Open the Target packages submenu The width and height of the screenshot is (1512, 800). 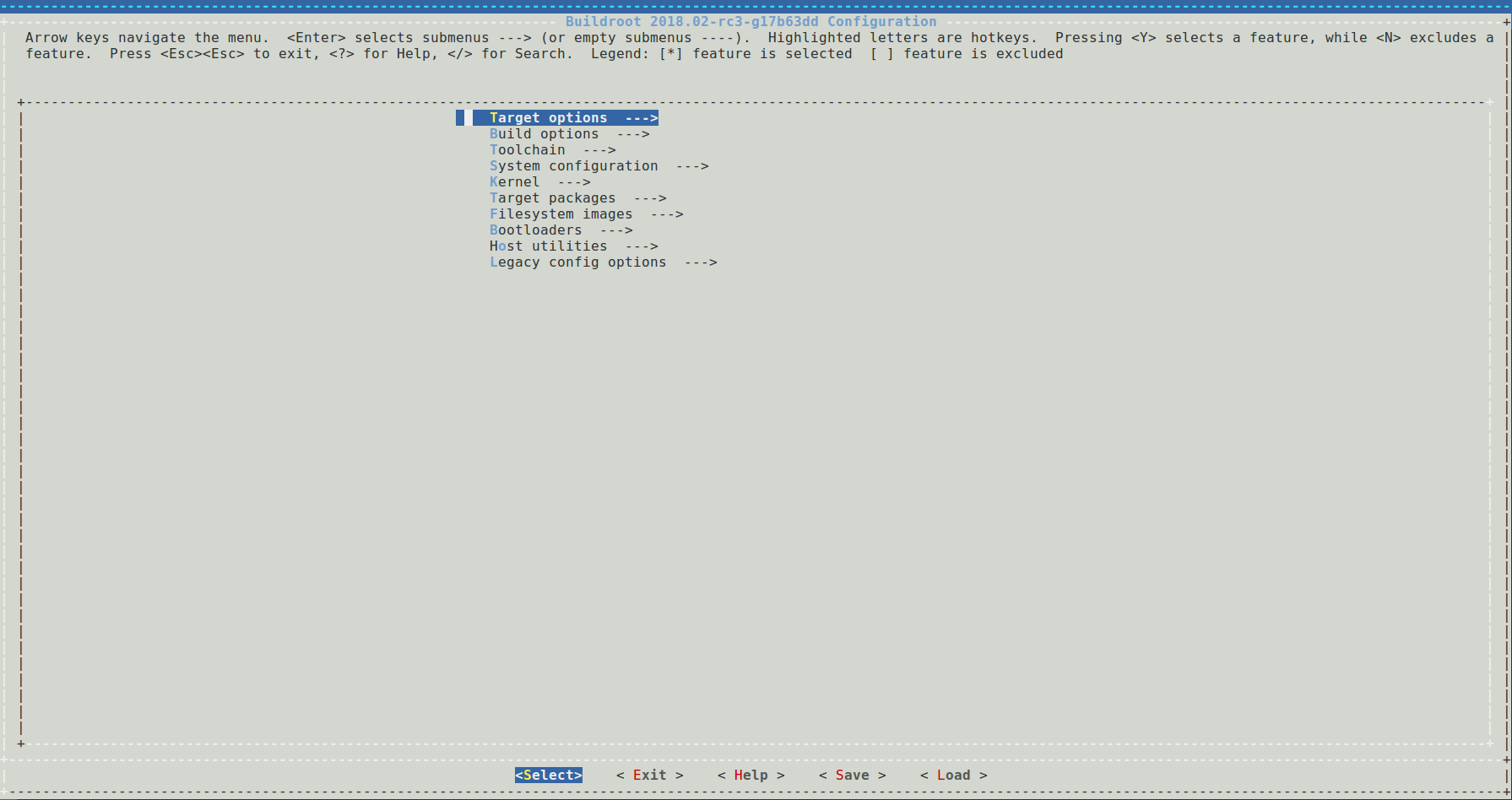(577, 198)
